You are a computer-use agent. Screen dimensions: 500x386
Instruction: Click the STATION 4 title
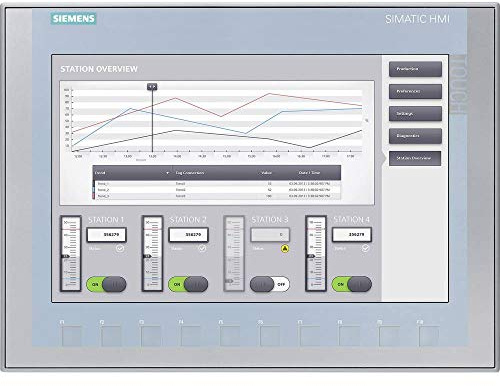(x=352, y=220)
